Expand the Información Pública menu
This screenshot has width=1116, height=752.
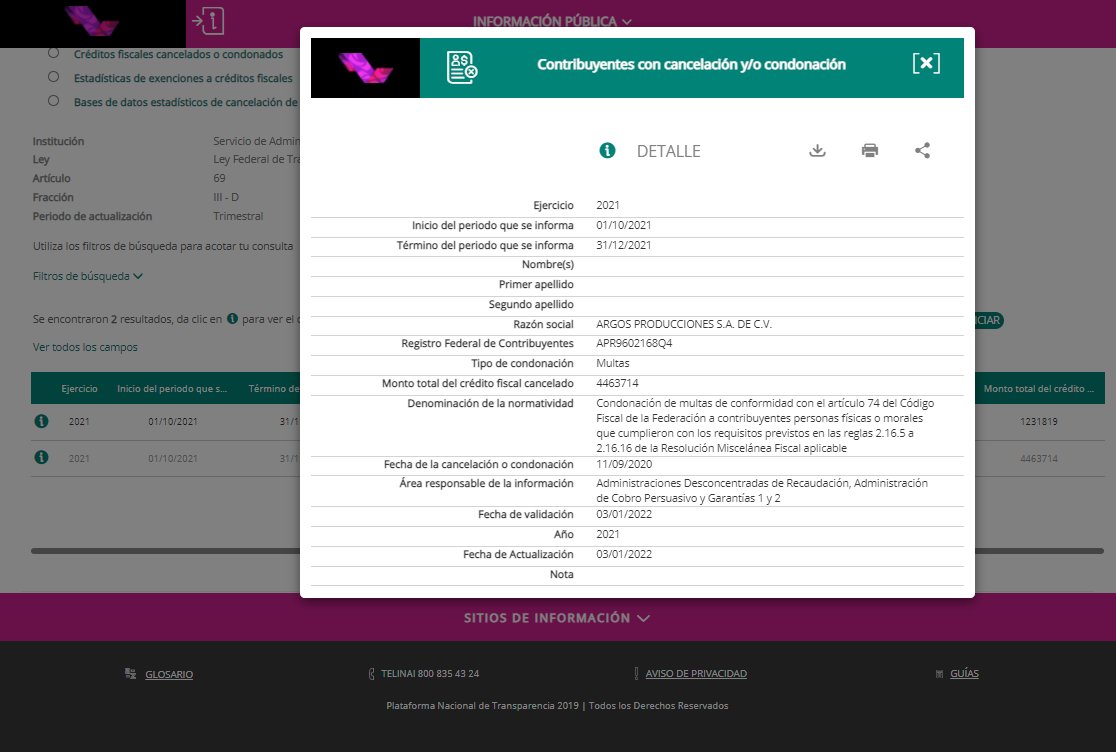pyautogui.click(x=552, y=21)
